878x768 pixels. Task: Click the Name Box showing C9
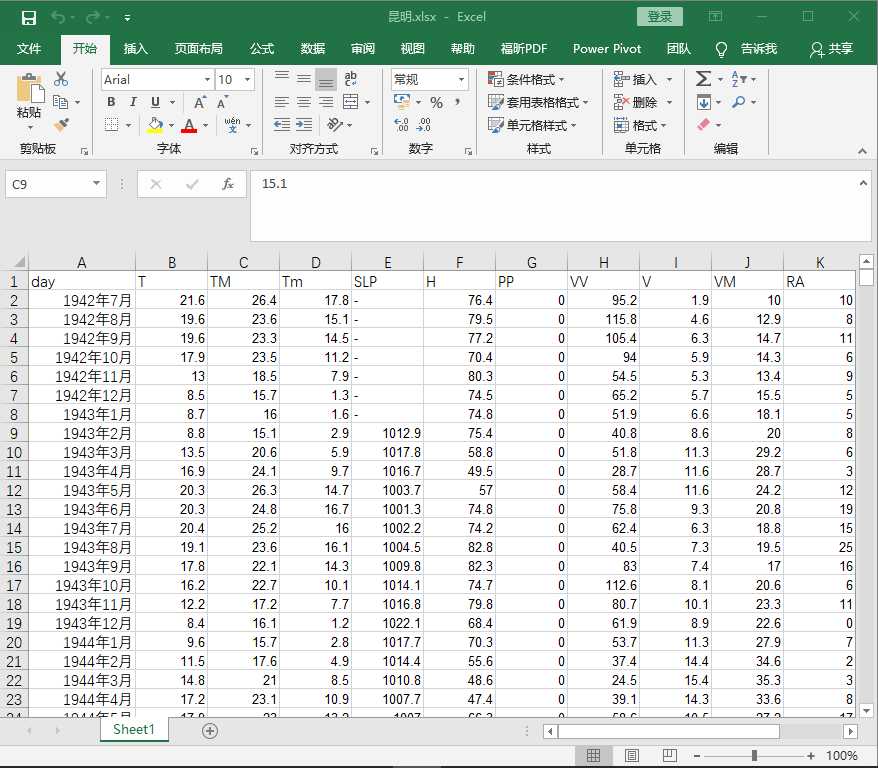tap(56, 184)
